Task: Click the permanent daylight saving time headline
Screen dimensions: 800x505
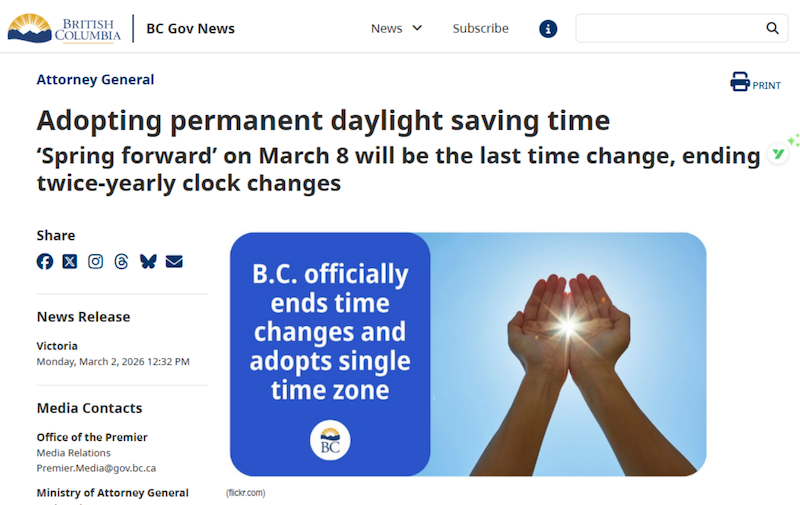Action: pos(323,121)
